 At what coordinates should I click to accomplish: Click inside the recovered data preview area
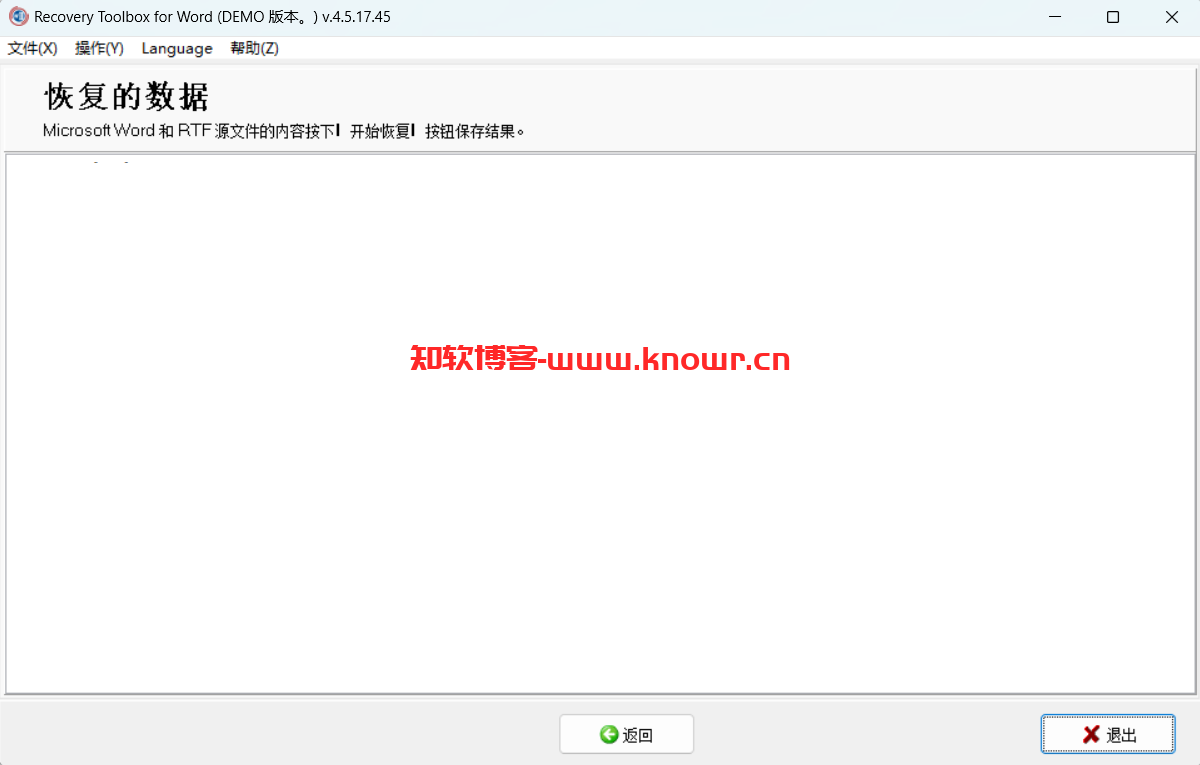pos(600,424)
